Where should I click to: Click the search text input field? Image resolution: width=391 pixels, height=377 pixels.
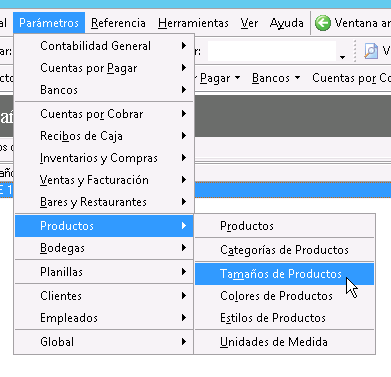point(272,51)
